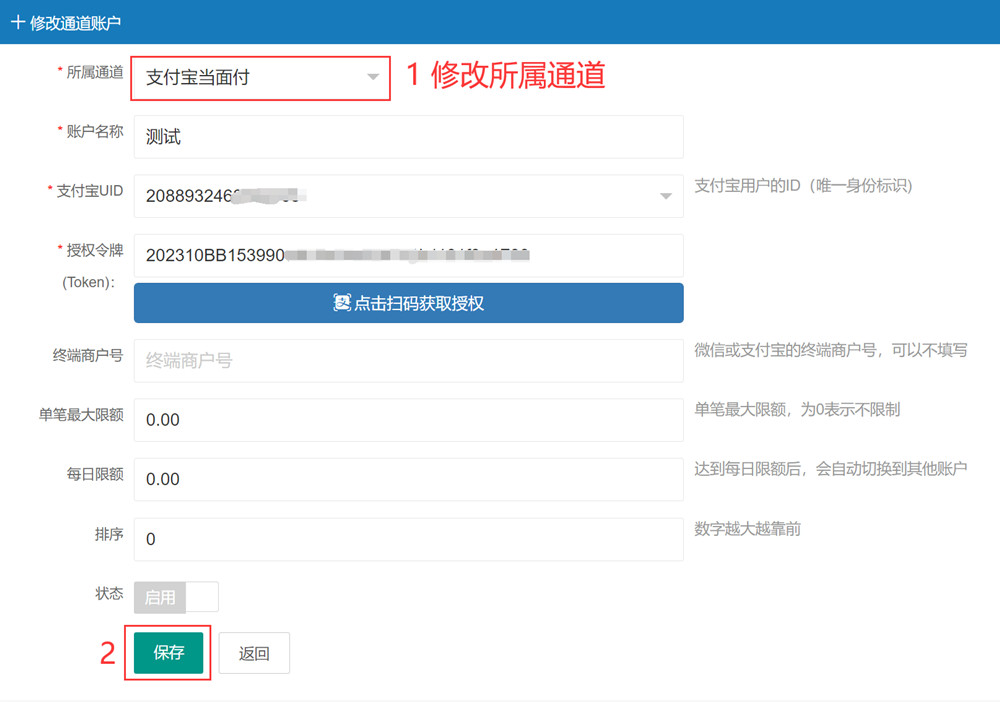Click into the 授权令牌 Token field
The height and width of the screenshot is (702, 1000).
point(408,255)
